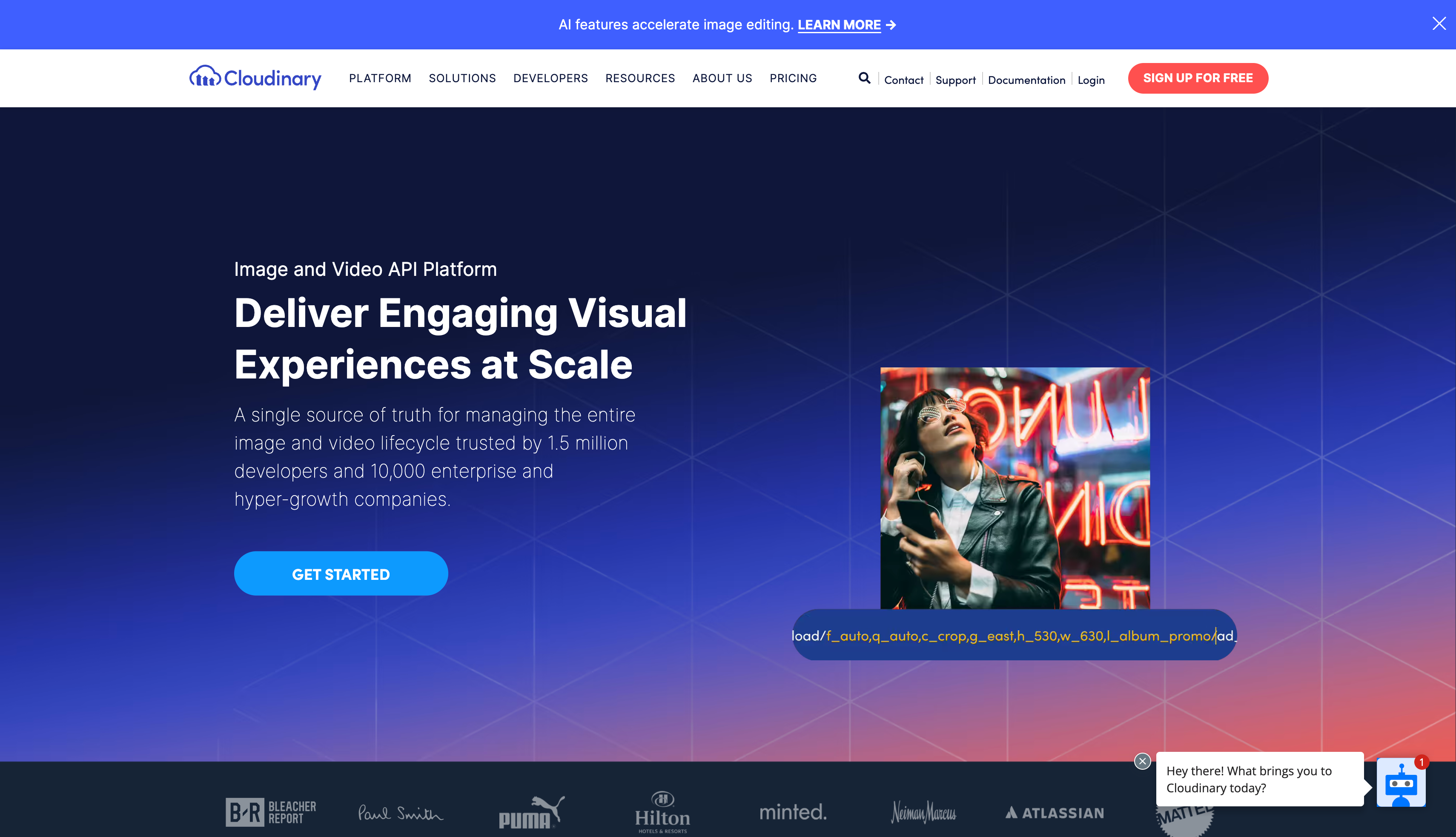This screenshot has width=1456, height=837.
Task: Click the Neiman Marcus logo
Action: click(x=923, y=812)
